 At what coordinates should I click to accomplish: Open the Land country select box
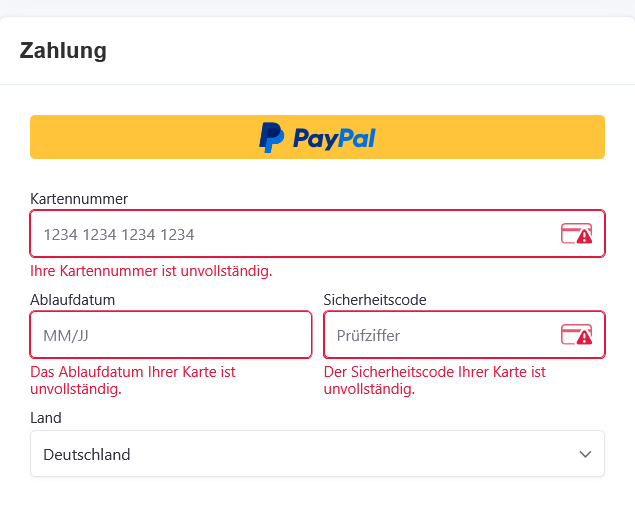pyautogui.click(x=317, y=454)
